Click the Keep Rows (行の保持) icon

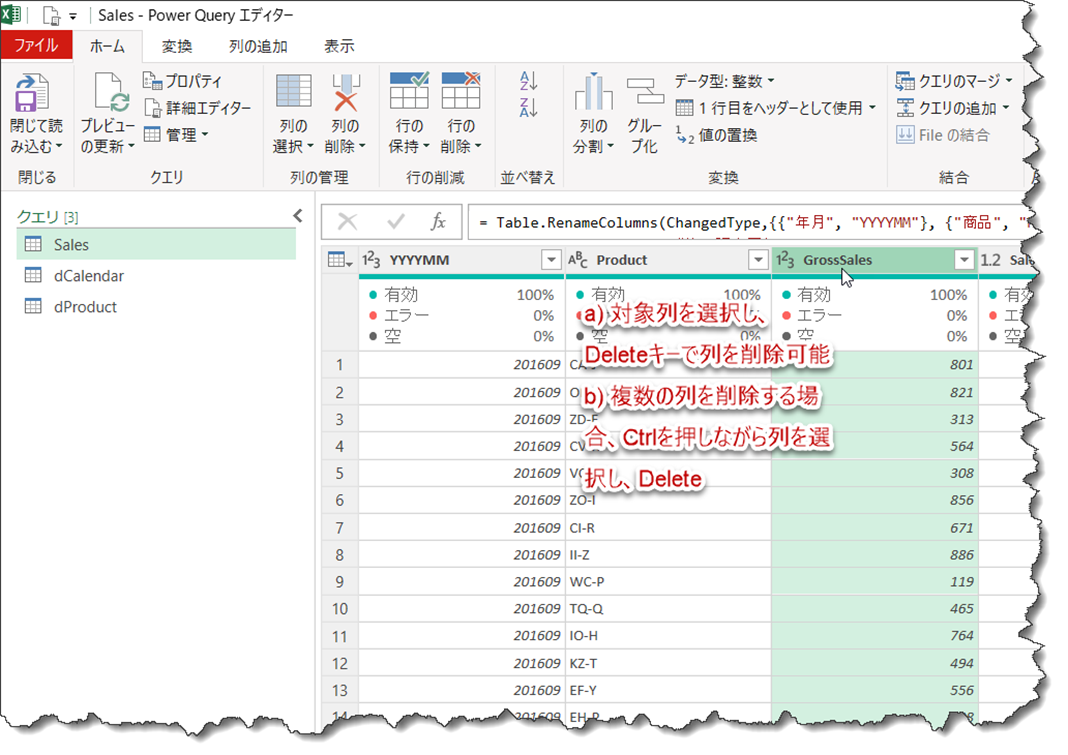coord(409,91)
